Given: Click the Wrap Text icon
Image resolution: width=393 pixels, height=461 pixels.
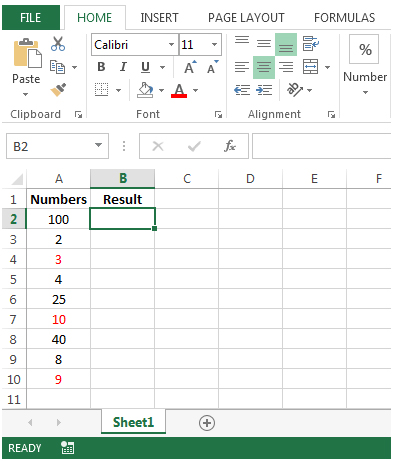Looking at the screenshot, I should (311, 44).
